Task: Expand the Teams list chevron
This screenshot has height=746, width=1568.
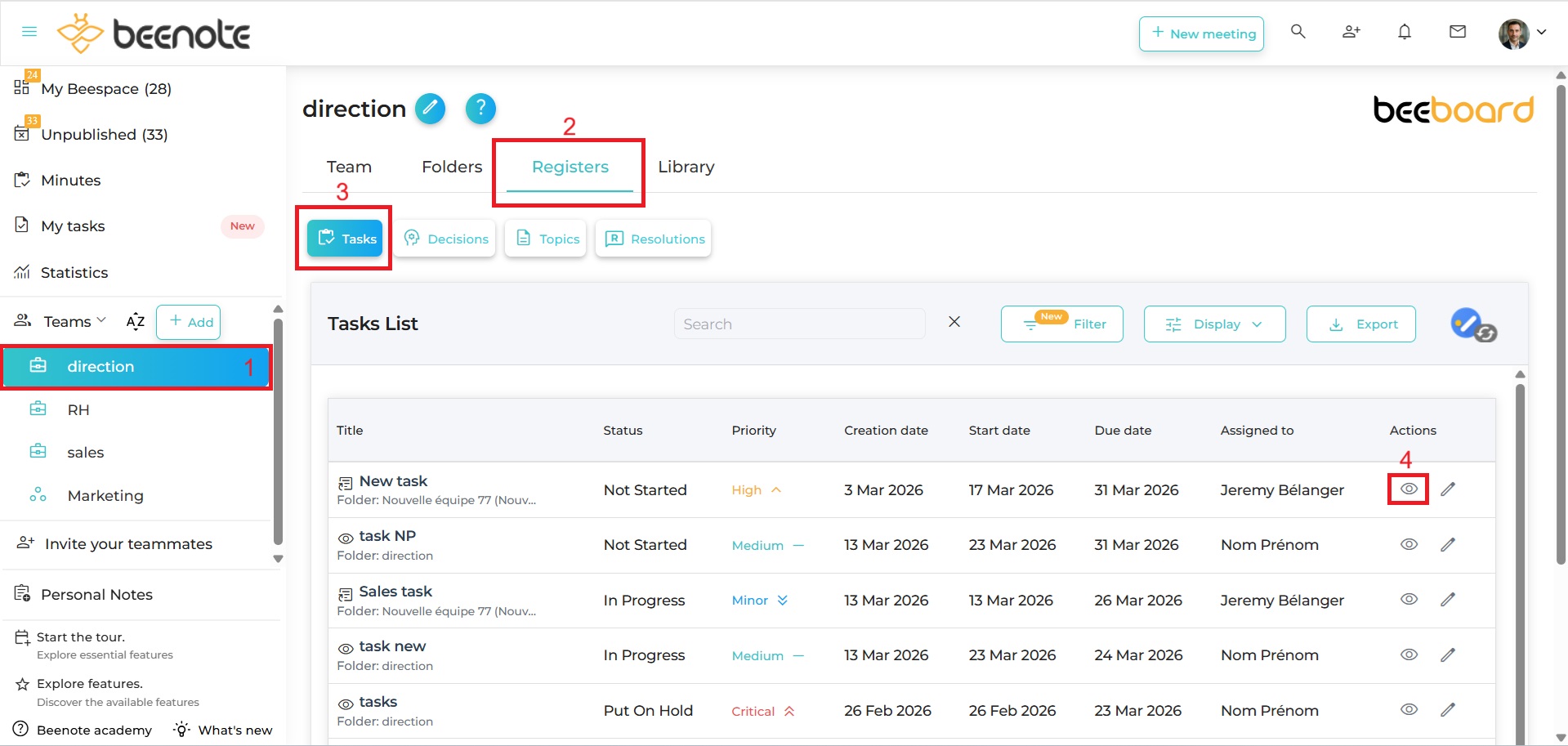Action: [101, 320]
